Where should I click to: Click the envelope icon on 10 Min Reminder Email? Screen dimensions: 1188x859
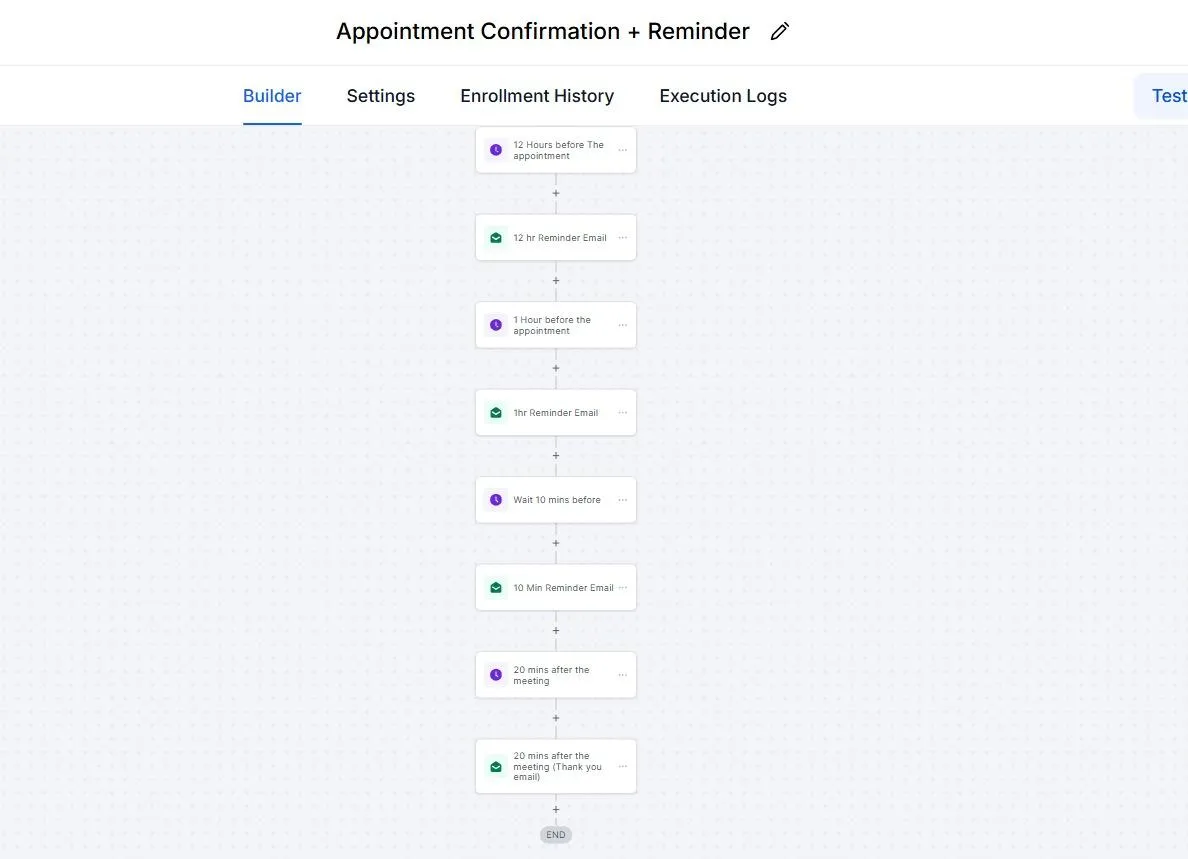pos(496,588)
